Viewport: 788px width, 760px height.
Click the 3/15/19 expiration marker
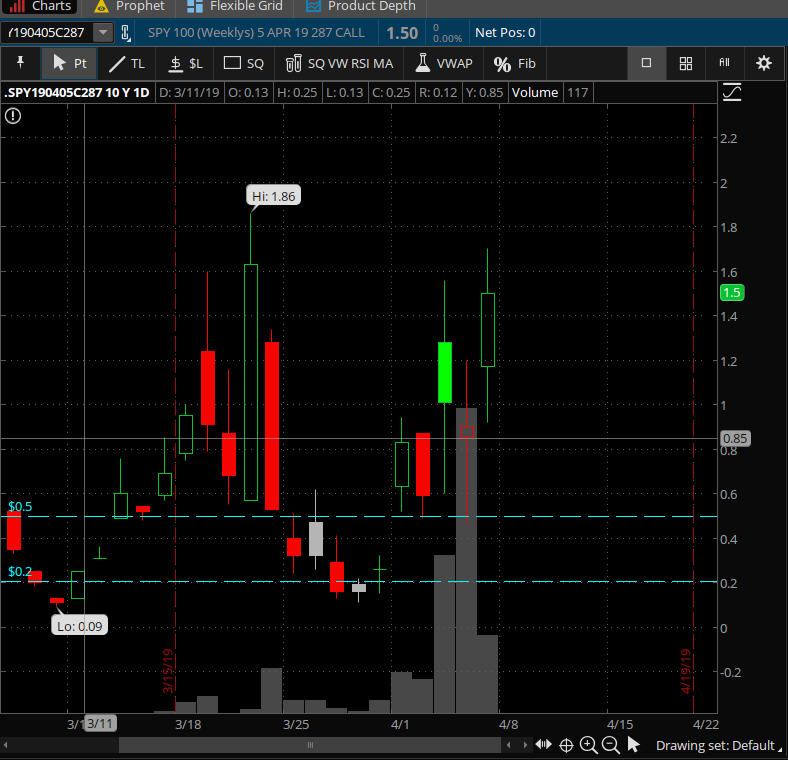pyautogui.click(x=168, y=671)
